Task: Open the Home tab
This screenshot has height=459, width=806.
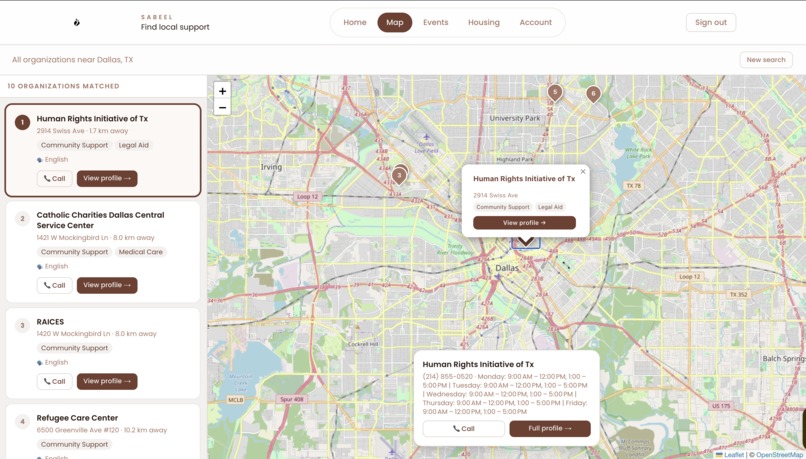Action: coord(355,23)
